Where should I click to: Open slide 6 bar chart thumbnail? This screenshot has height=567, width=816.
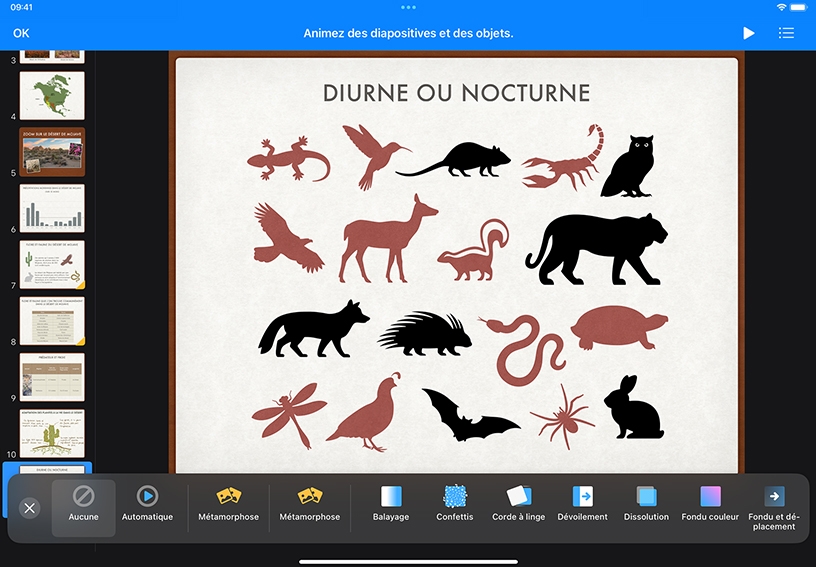point(52,208)
